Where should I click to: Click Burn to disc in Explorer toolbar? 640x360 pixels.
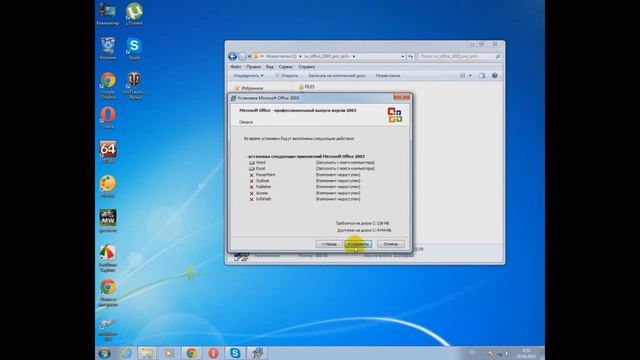[336, 76]
